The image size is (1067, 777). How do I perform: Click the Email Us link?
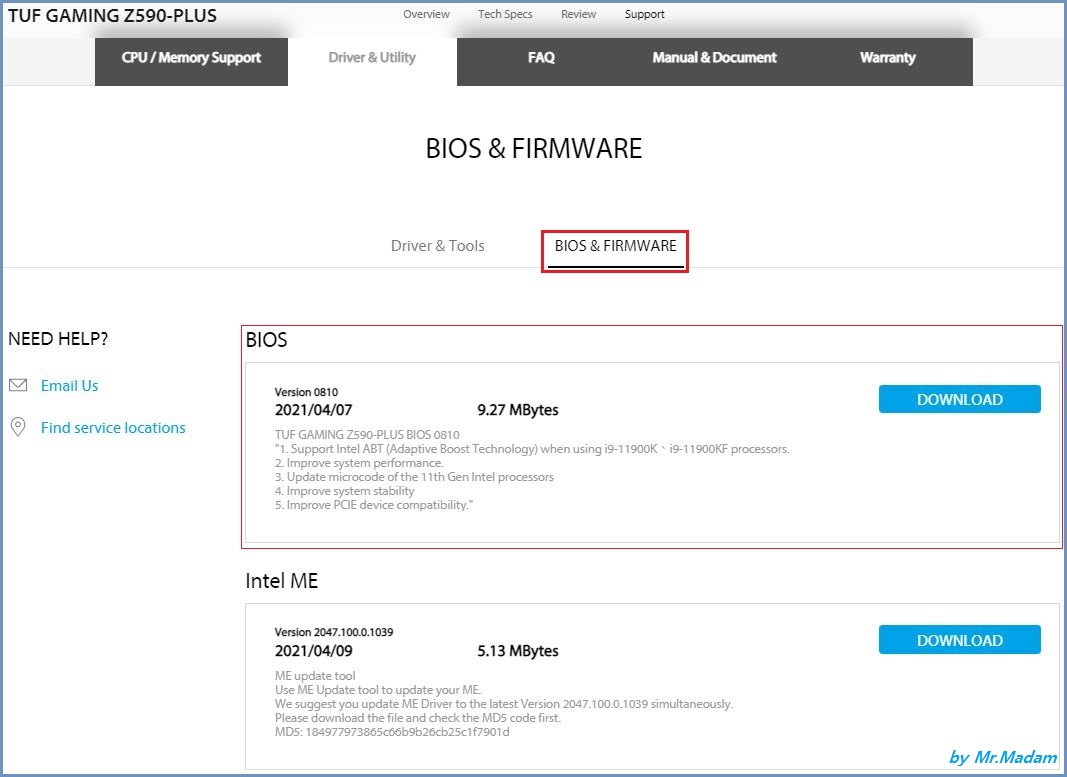[69, 386]
